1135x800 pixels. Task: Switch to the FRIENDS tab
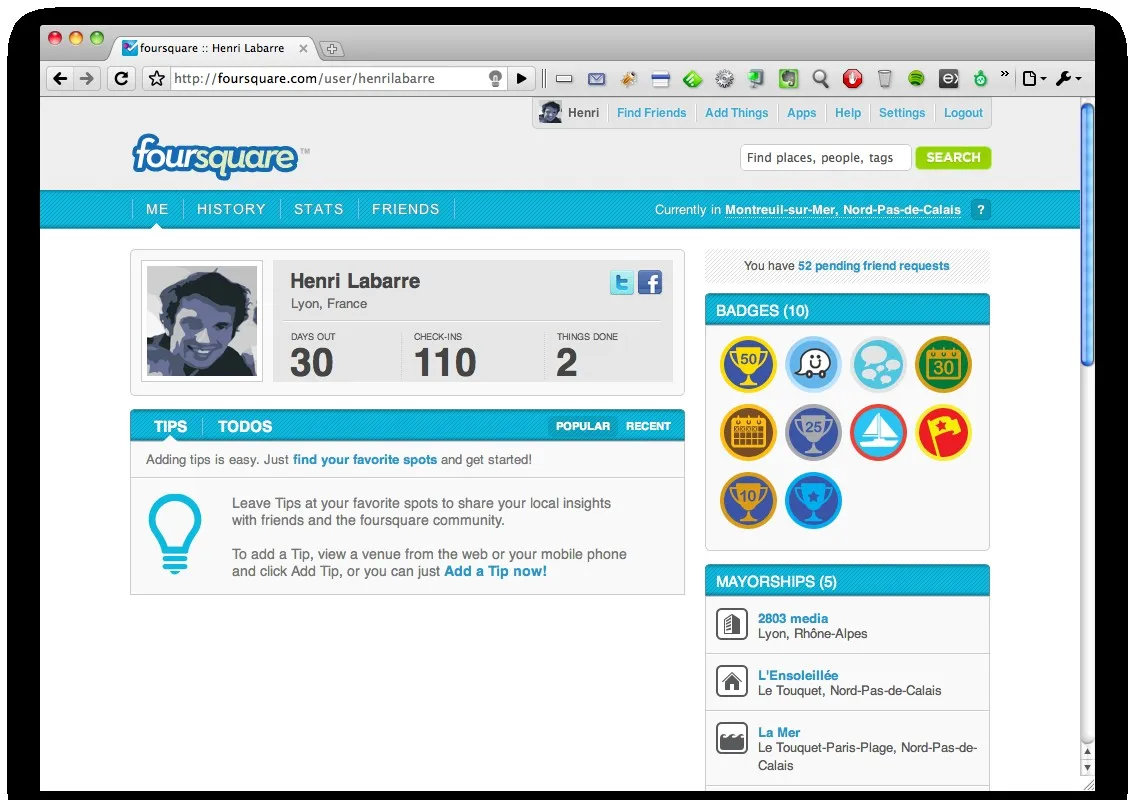(405, 209)
